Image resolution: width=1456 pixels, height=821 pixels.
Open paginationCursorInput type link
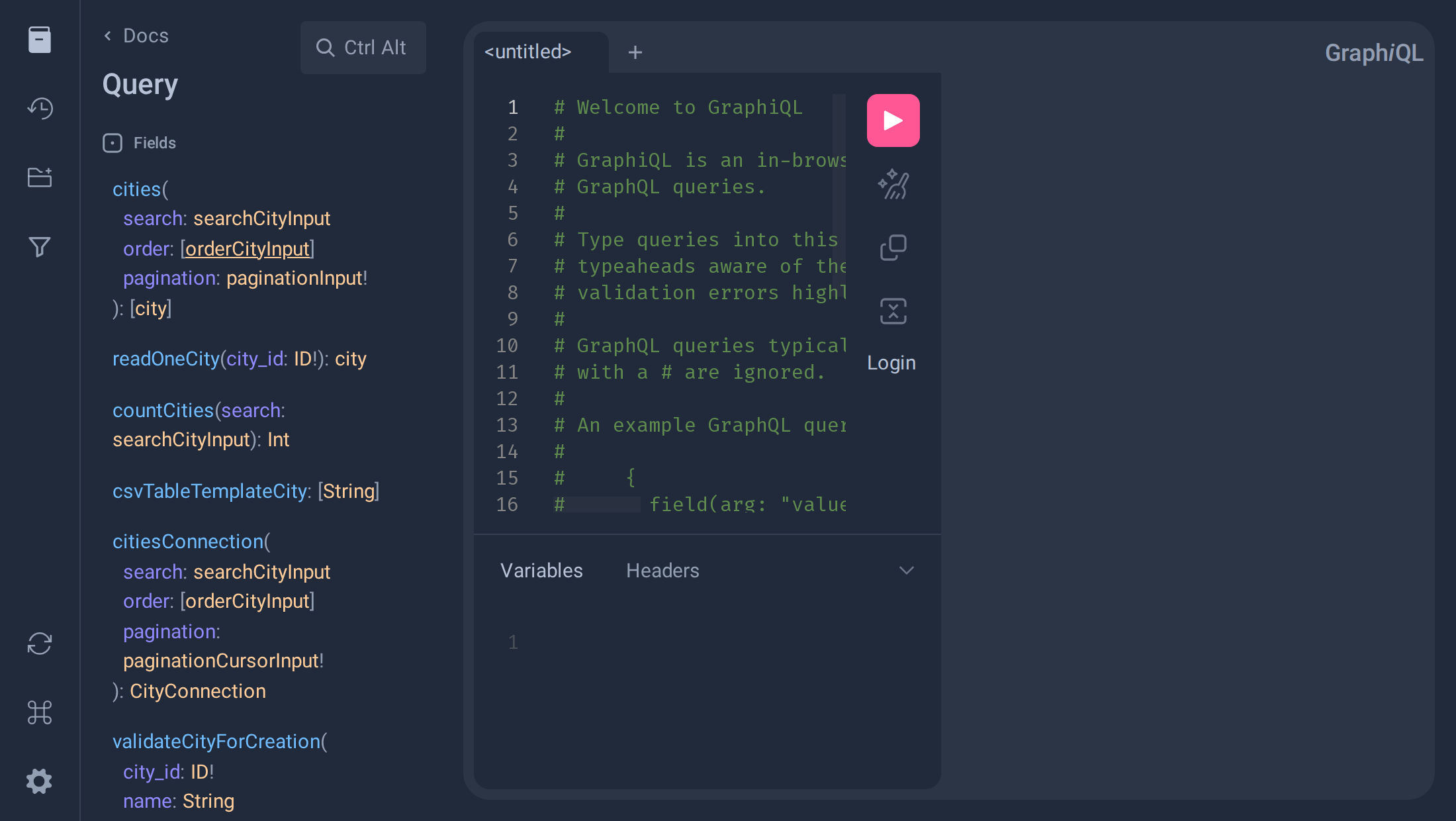click(x=221, y=661)
